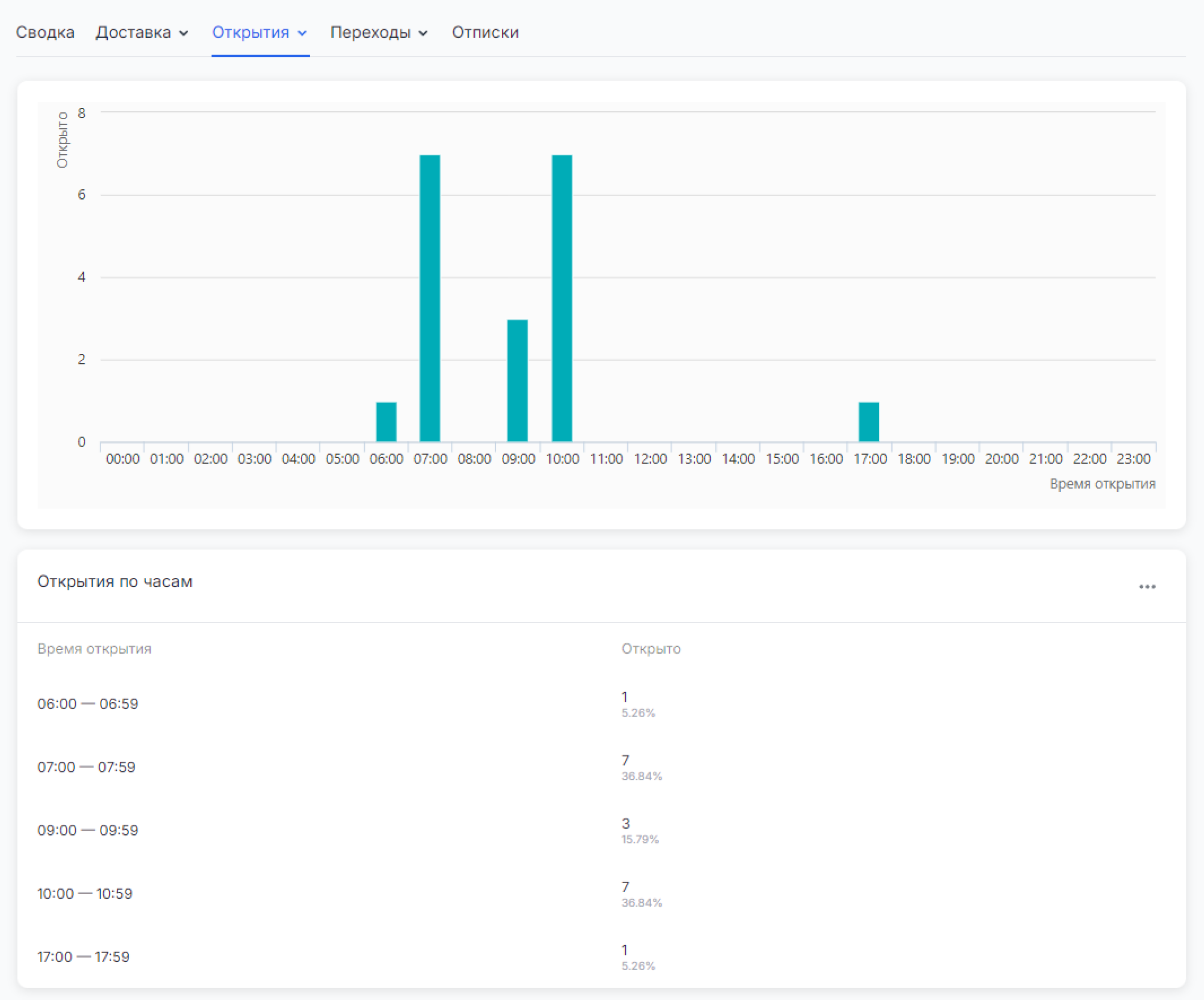Open the three-dot menu of Открытия по часам
The height and width of the screenshot is (1000, 1204).
[1147, 586]
